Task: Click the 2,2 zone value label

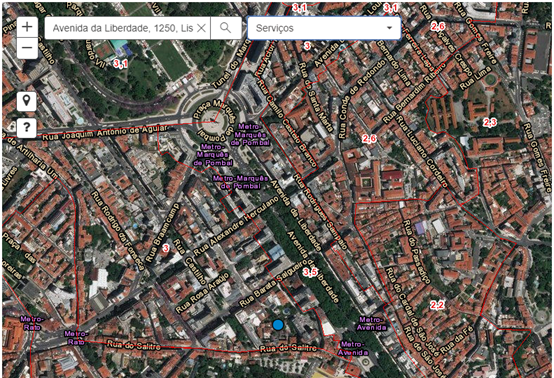Action: [x=437, y=305]
